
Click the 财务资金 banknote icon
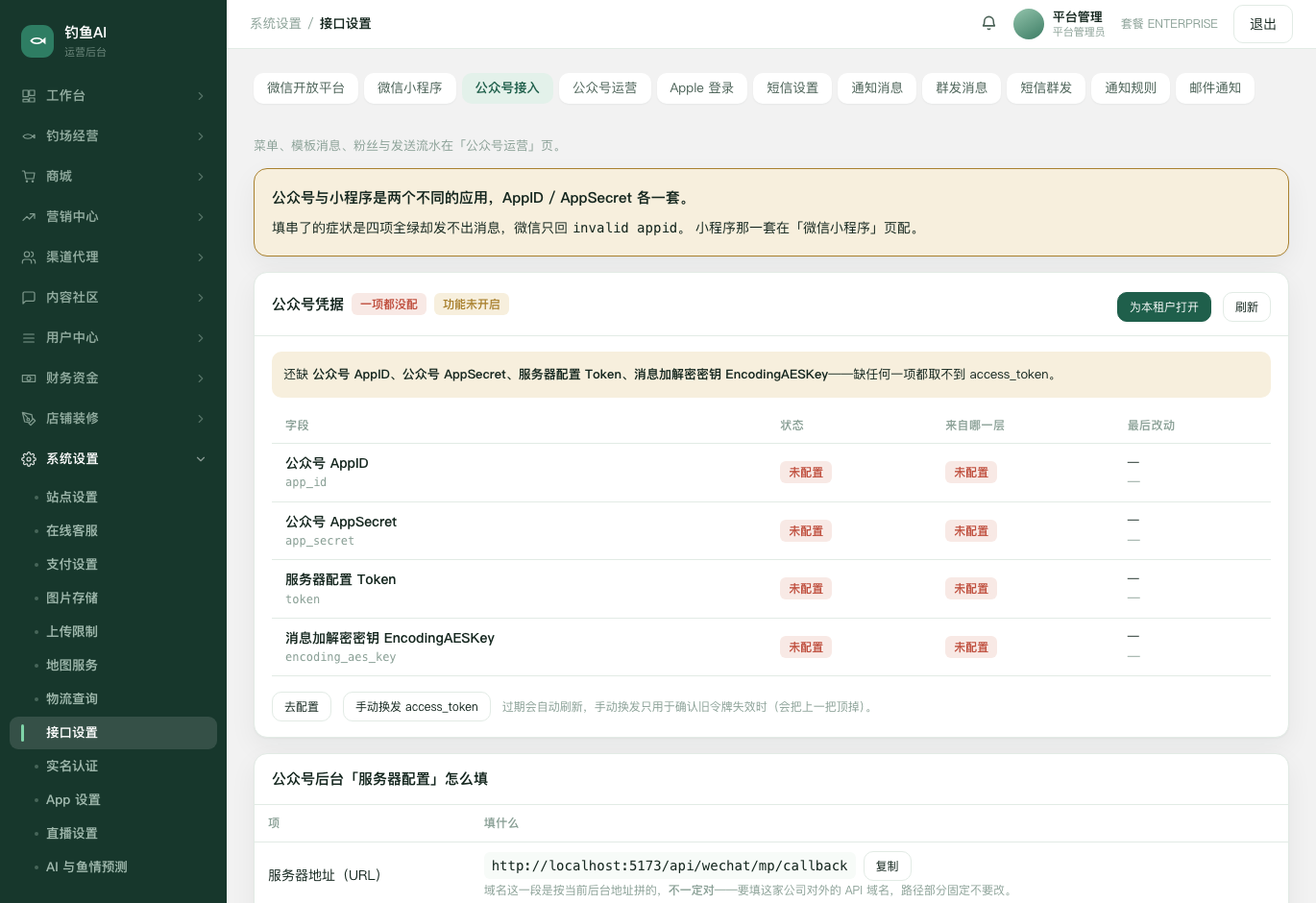coord(29,378)
